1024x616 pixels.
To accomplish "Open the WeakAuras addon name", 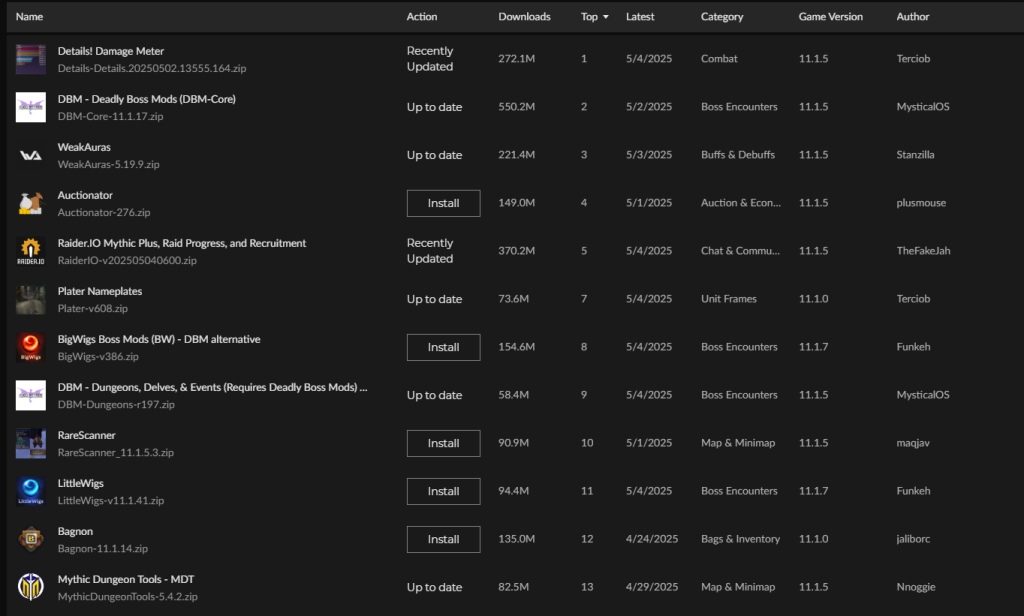I will 84,147.
